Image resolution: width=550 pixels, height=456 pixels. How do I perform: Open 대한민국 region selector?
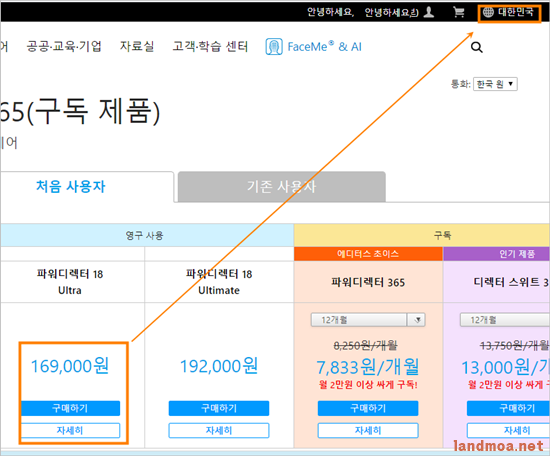[509, 12]
